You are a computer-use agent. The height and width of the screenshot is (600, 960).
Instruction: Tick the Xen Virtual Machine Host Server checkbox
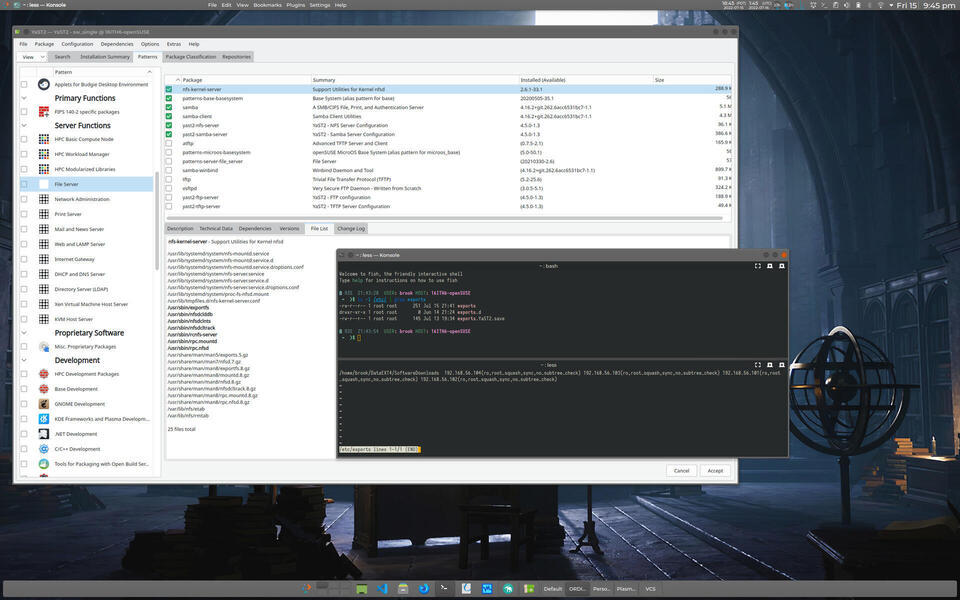tap(24, 304)
